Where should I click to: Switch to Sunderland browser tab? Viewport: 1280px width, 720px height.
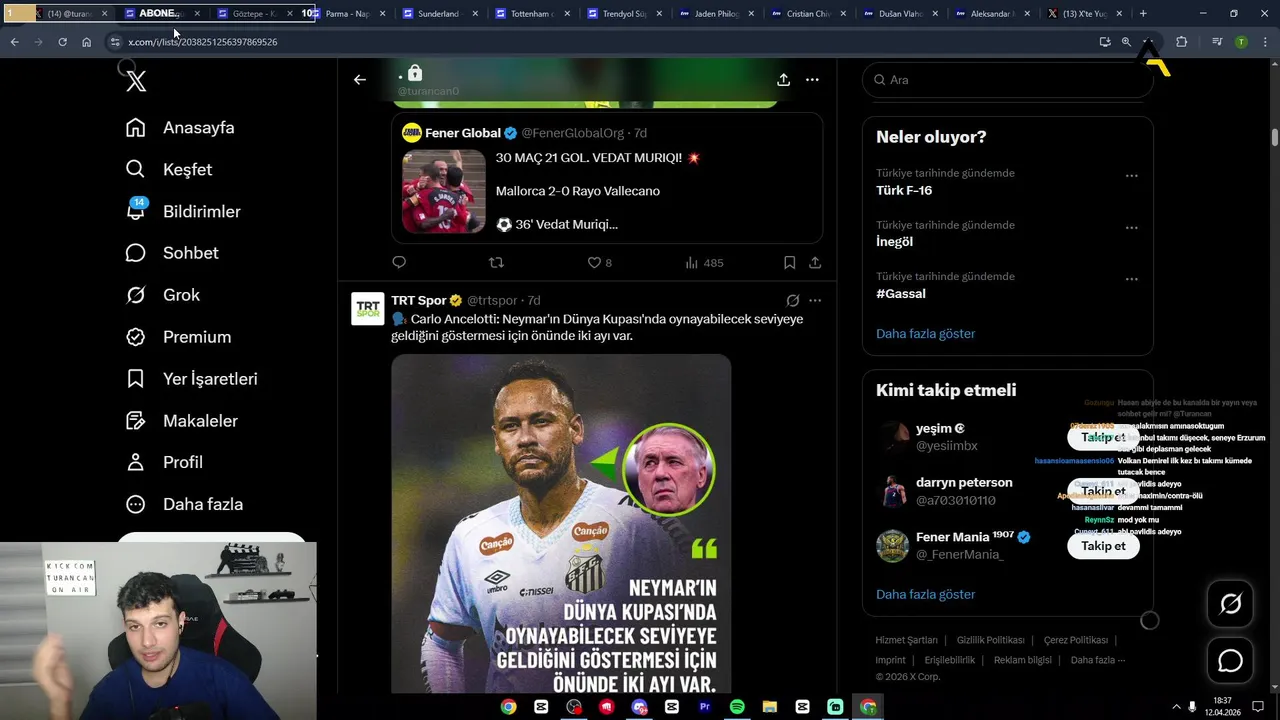(x=442, y=14)
